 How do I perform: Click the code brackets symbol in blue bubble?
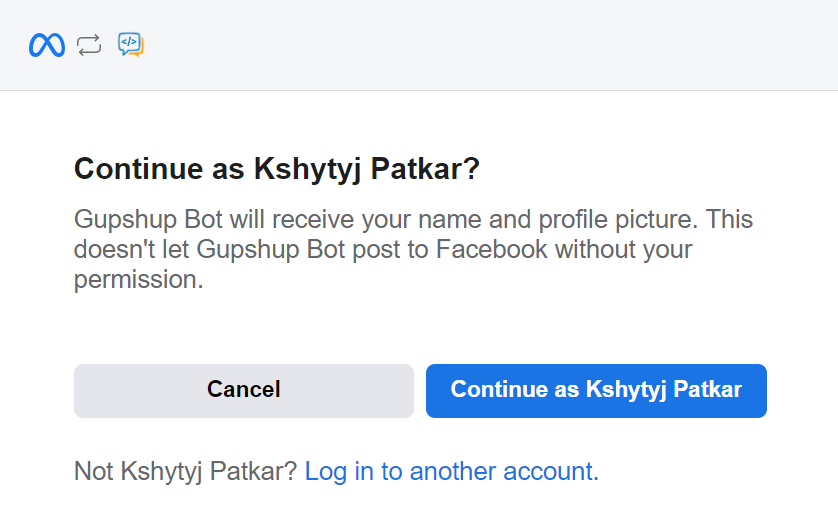[127, 42]
